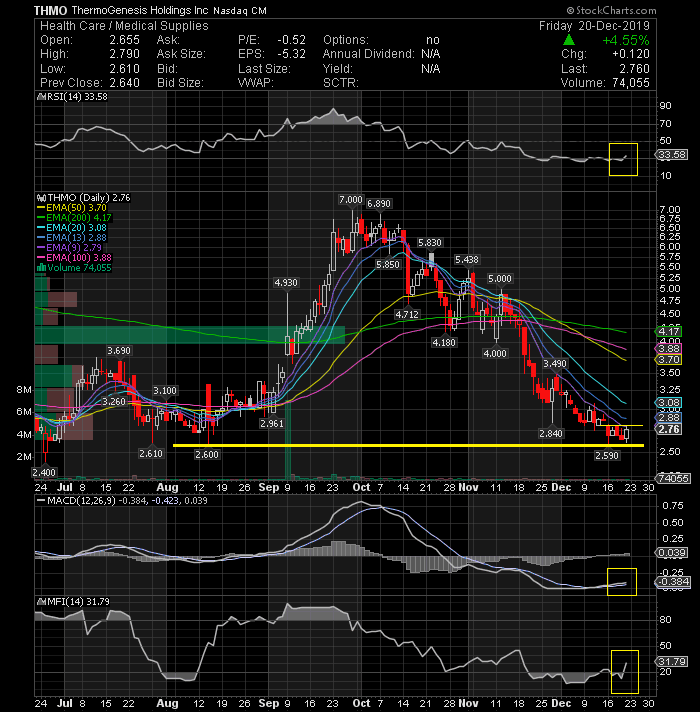Click the 2.590 low price label
The width and height of the screenshot is (700, 712).
[x=607, y=455]
